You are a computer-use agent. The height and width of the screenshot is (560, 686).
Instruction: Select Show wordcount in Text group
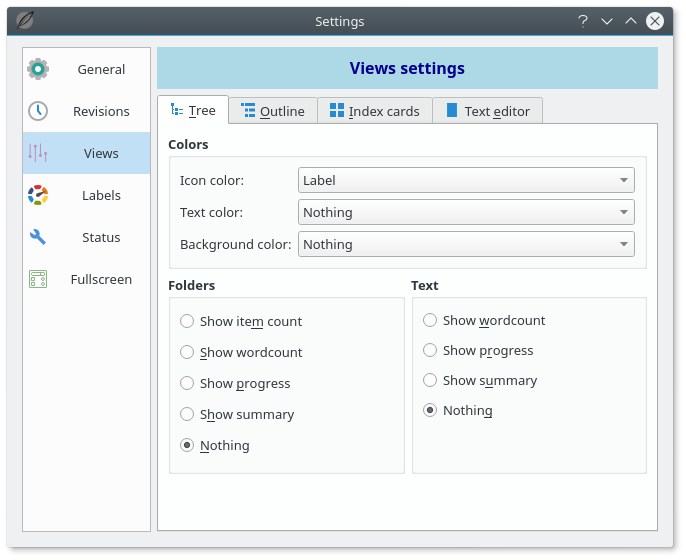(x=430, y=320)
